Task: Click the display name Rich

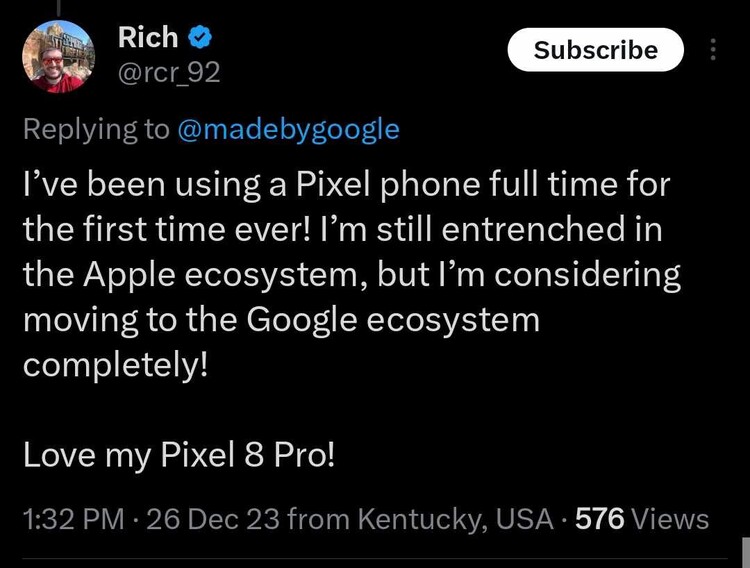Action: (148, 38)
